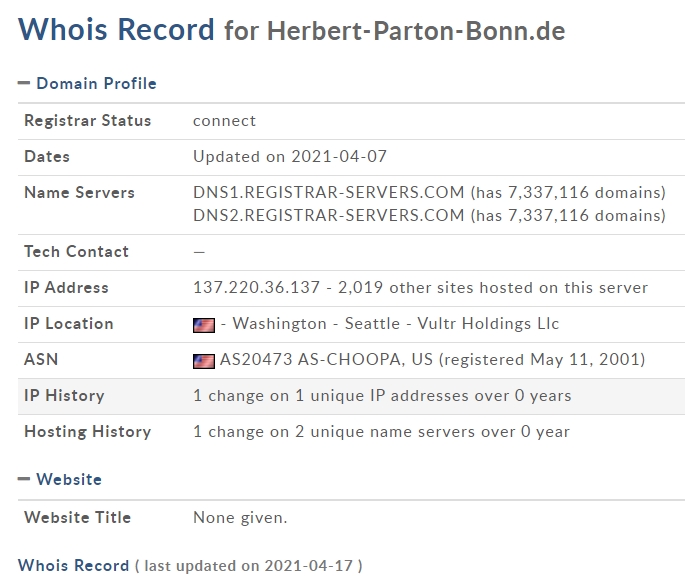
Task: Click the minus icon before Domain Profile
Action: click(x=24, y=83)
